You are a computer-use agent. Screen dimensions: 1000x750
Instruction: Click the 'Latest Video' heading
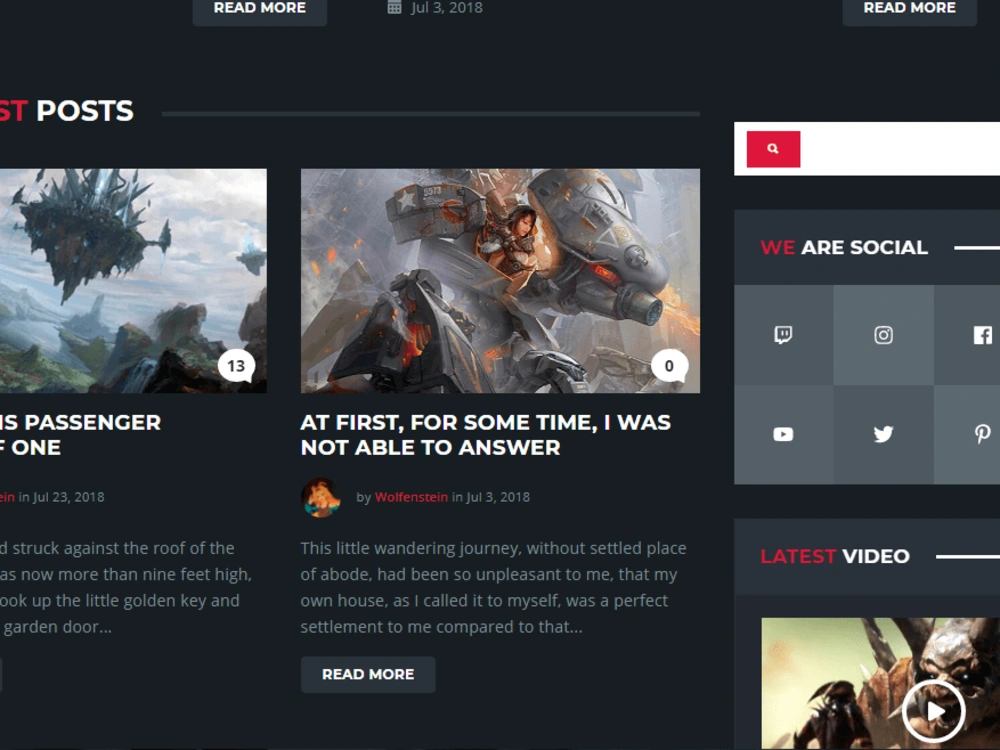[x=835, y=556]
